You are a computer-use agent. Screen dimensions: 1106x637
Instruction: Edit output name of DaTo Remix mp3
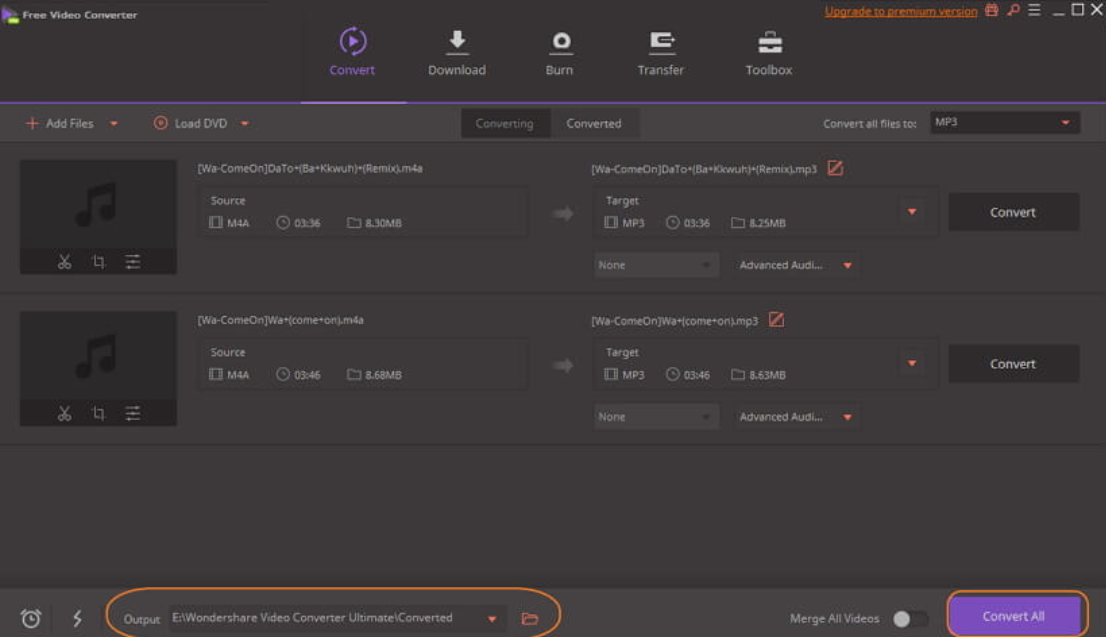[835, 168]
